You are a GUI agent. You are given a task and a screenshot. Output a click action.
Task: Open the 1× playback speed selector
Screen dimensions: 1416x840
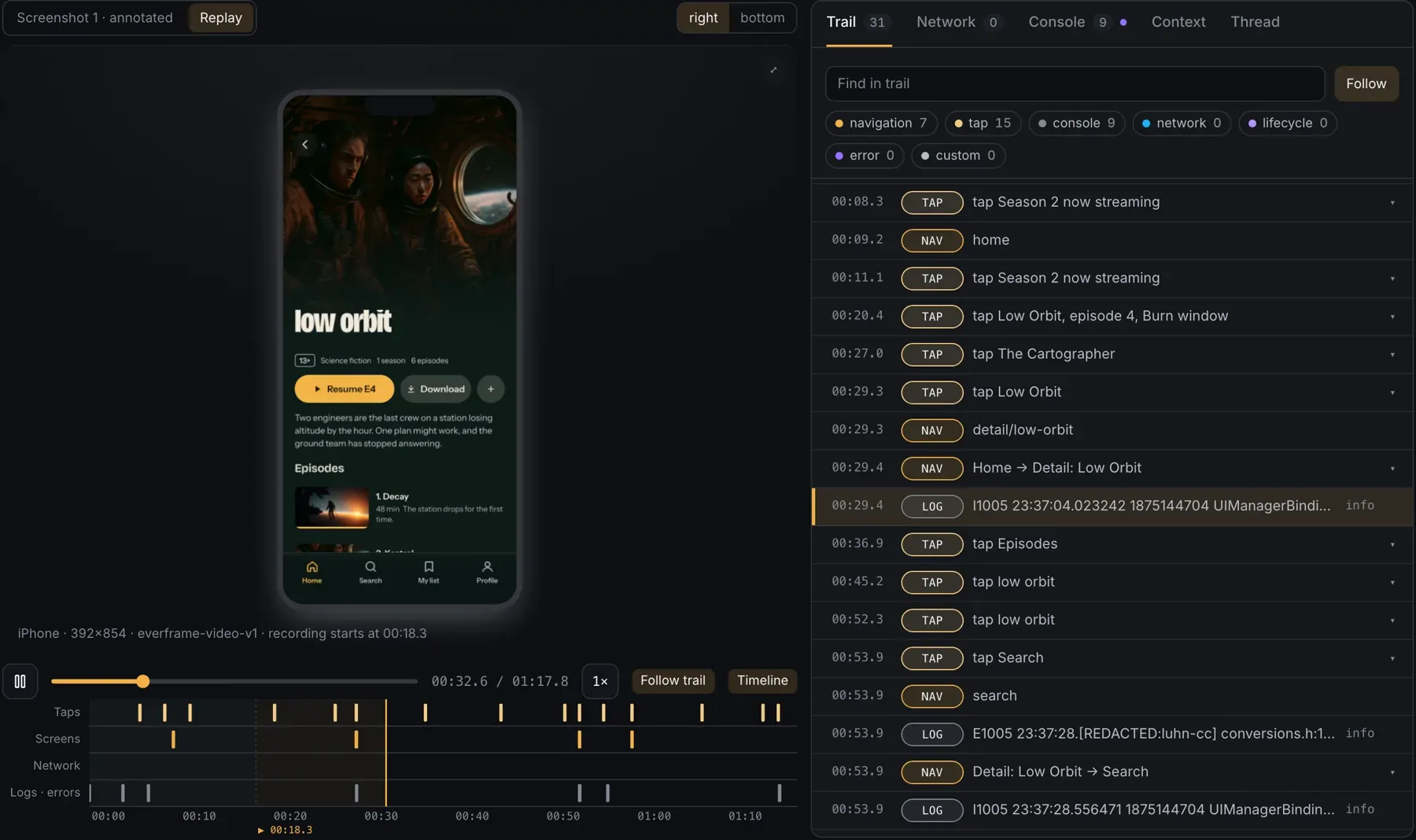(599, 681)
